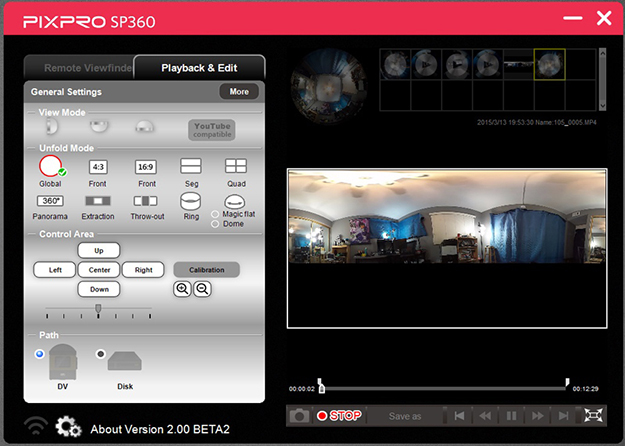Click the More button in General Settings

pyautogui.click(x=239, y=92)
